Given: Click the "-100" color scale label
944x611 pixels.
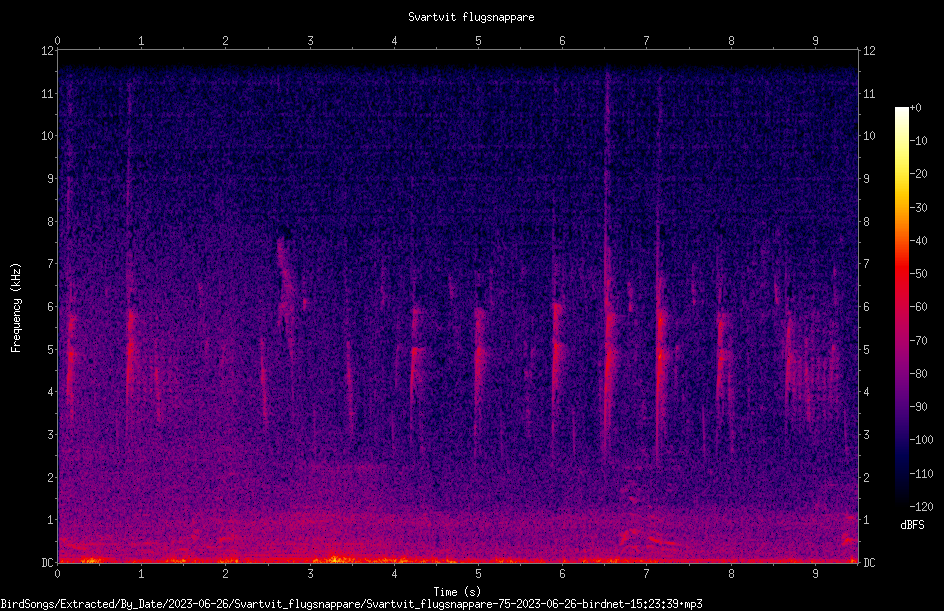Looking at the screenshot, I should click(x=921, y=440).
